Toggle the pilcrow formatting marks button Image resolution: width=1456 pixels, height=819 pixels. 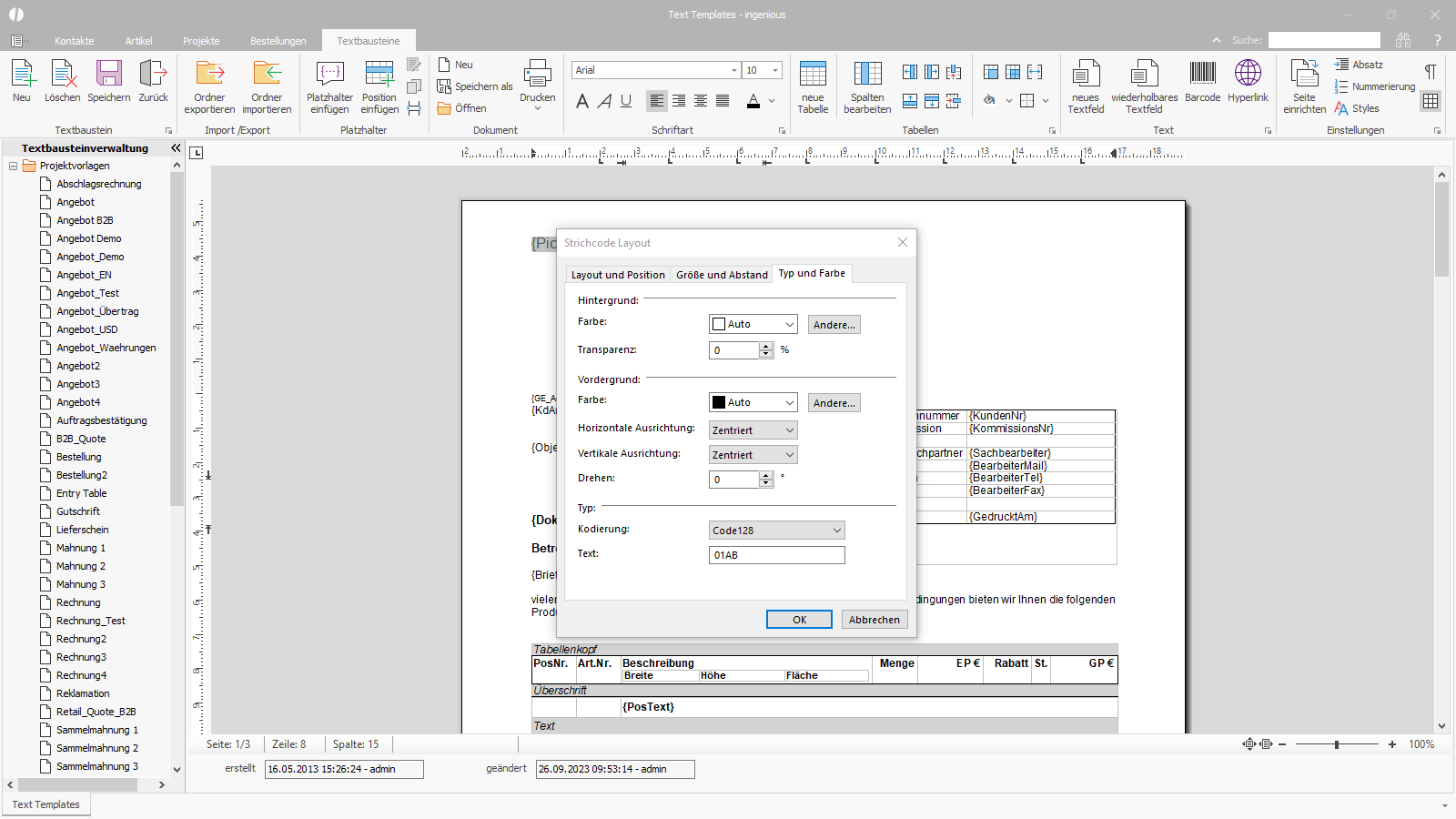1431,72
